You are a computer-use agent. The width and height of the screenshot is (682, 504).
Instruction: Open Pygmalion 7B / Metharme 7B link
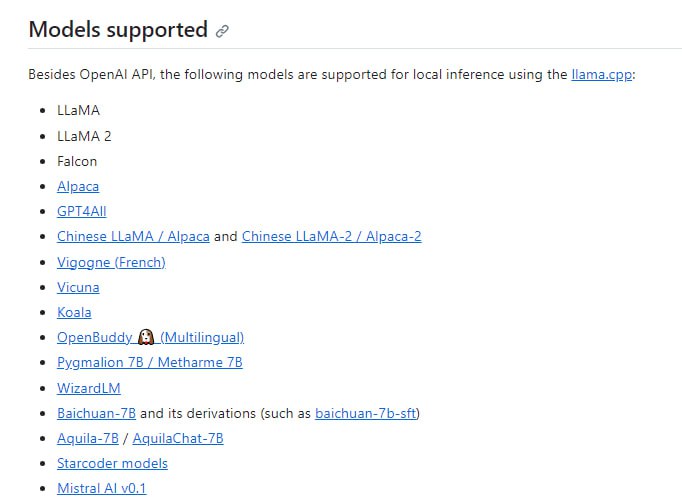click(x=149, y=362)
